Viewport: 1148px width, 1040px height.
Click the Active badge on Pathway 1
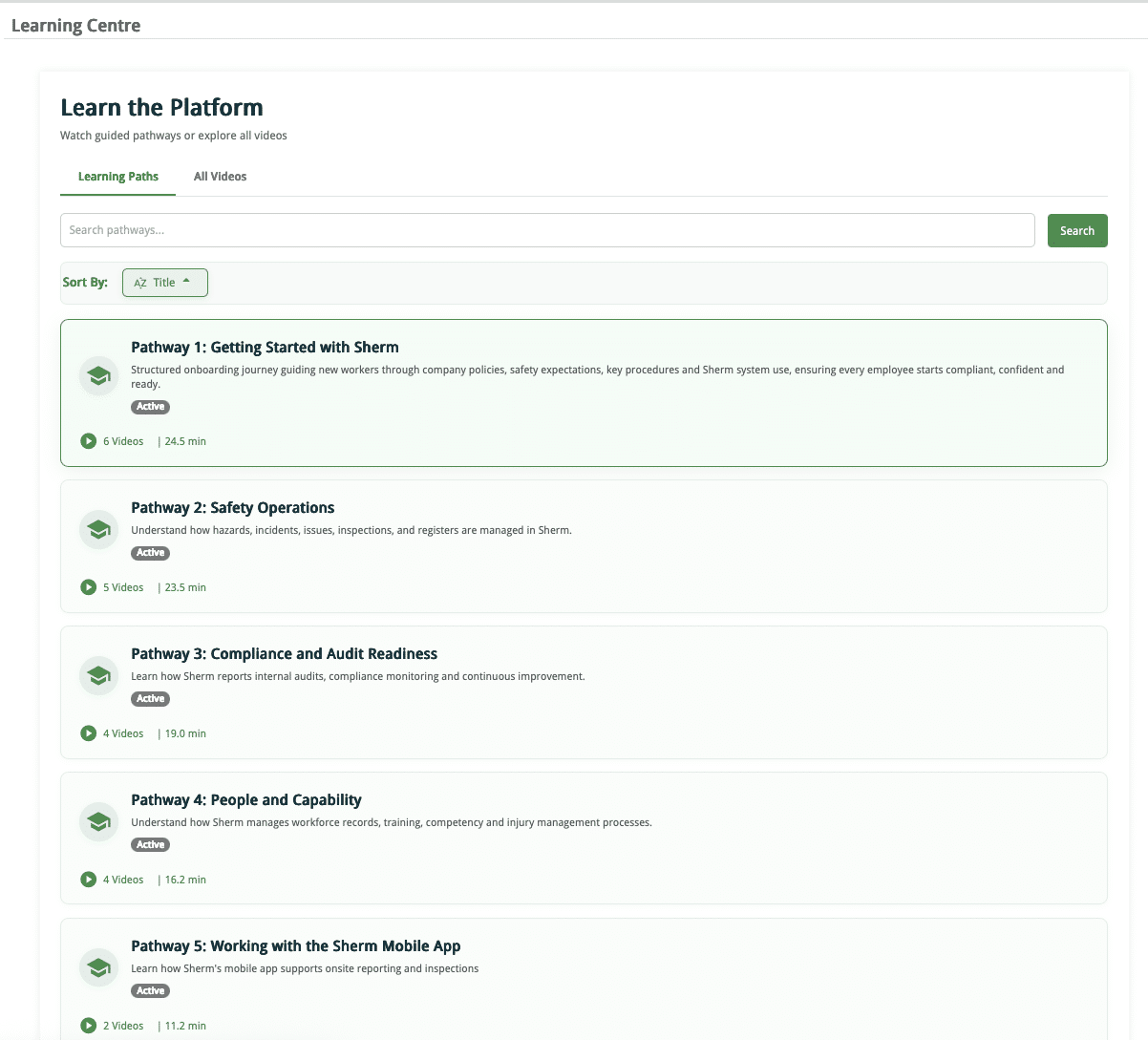coord(150,407)
